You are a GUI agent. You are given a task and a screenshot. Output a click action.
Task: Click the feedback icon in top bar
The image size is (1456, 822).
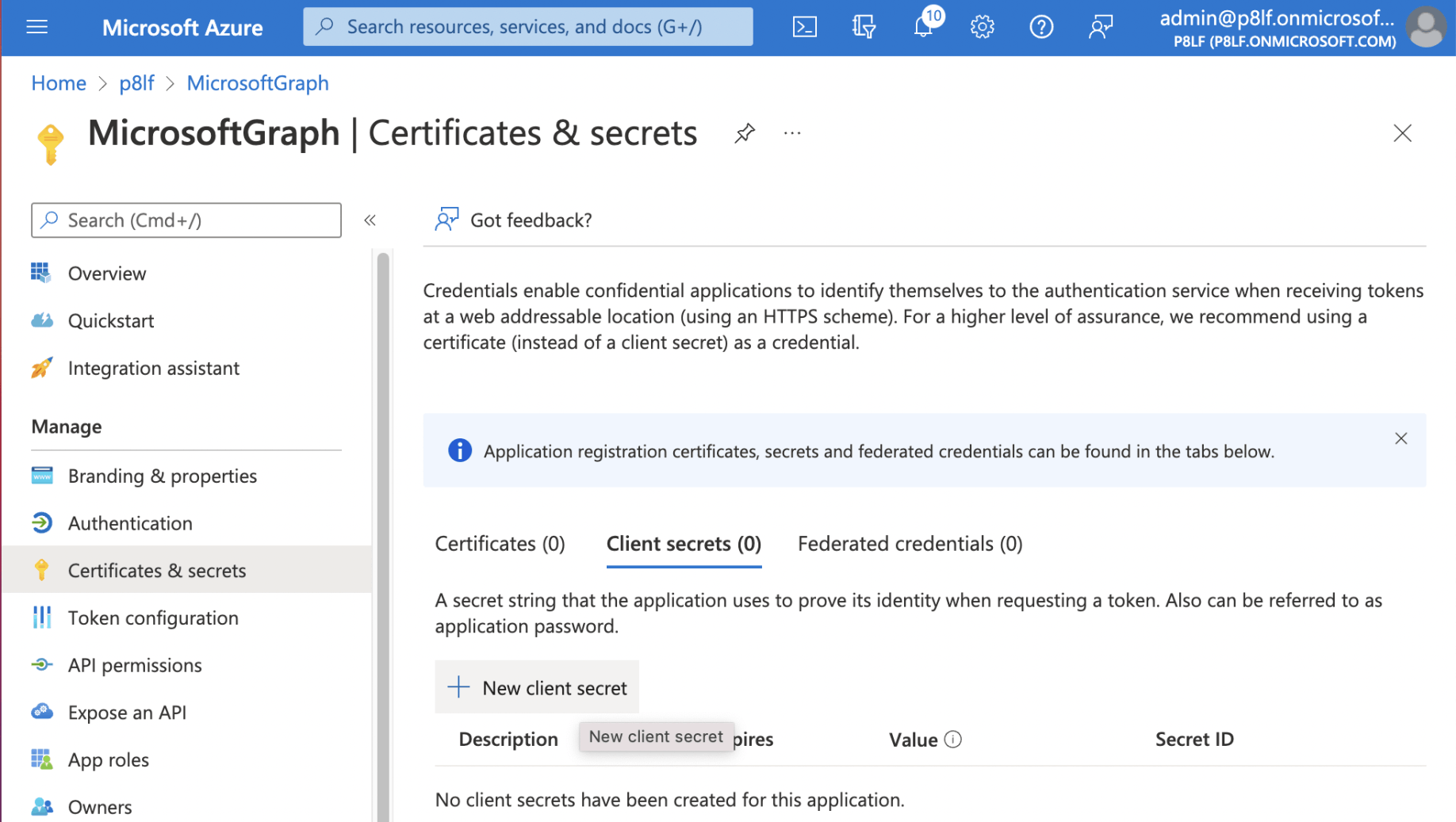tap(1100, 27)
